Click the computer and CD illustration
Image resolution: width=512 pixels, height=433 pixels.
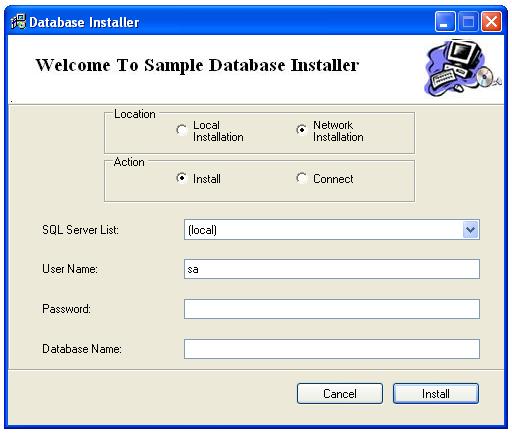pyautogui.click(x=463, y=68)
